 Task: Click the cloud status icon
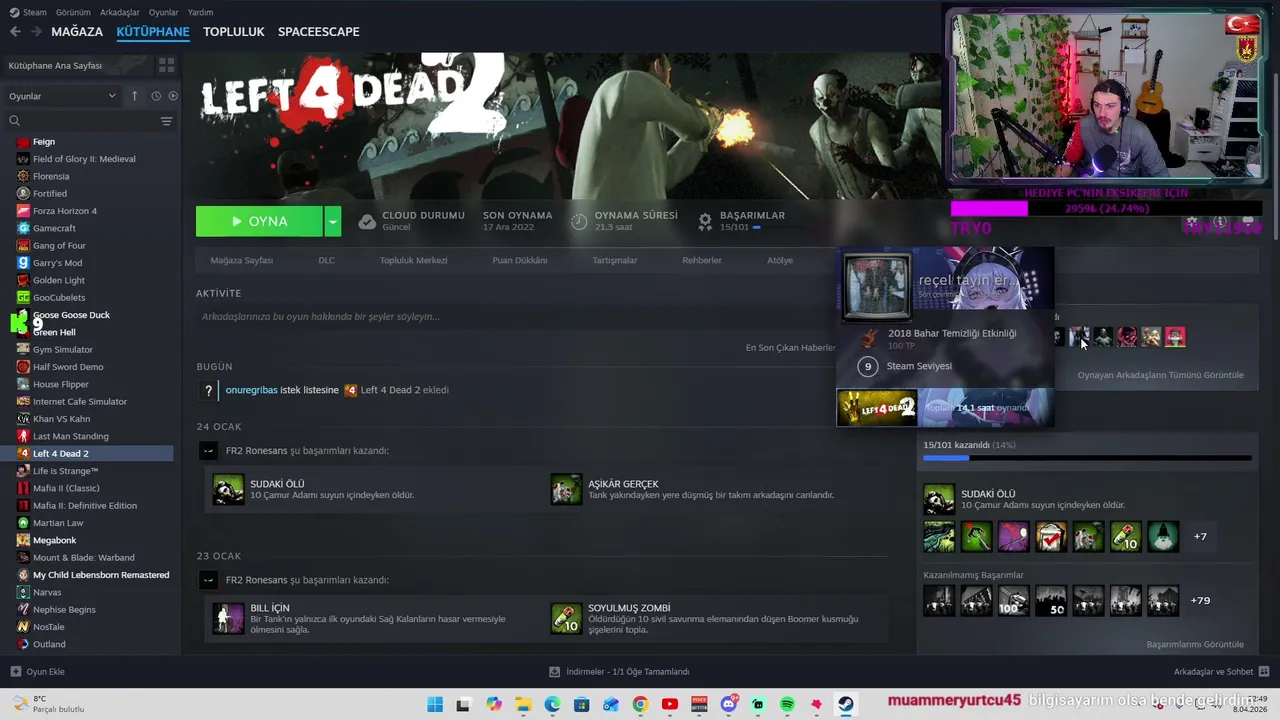pyautogui.click(x=367, y=221)
